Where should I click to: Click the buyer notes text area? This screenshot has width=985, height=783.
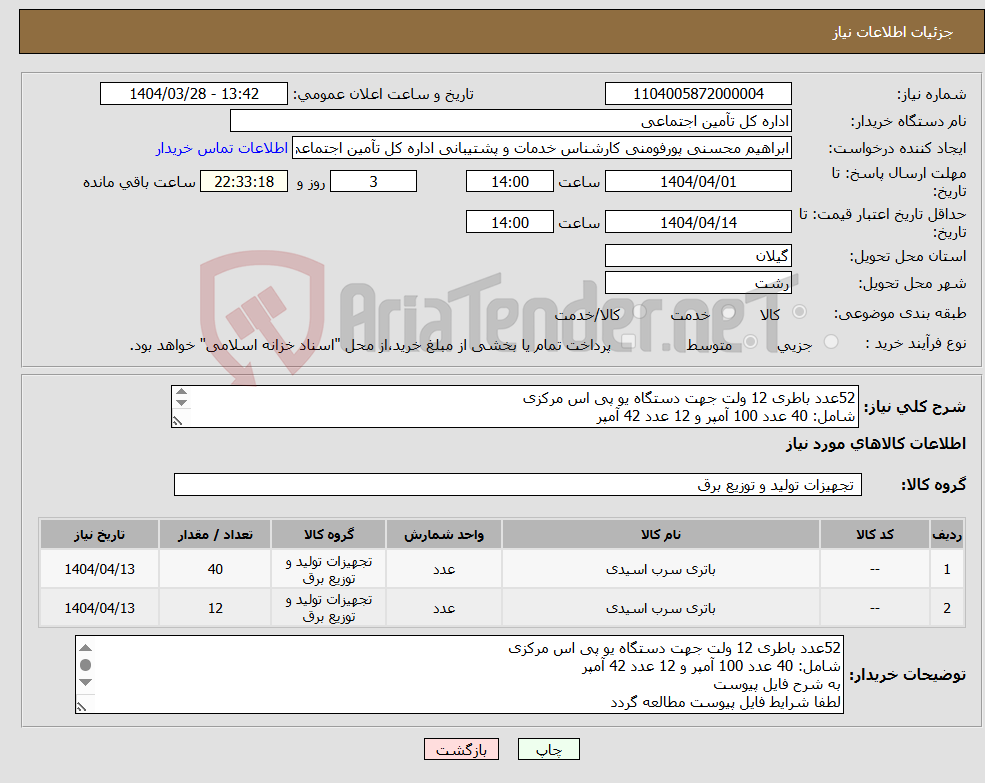[459, 674]
